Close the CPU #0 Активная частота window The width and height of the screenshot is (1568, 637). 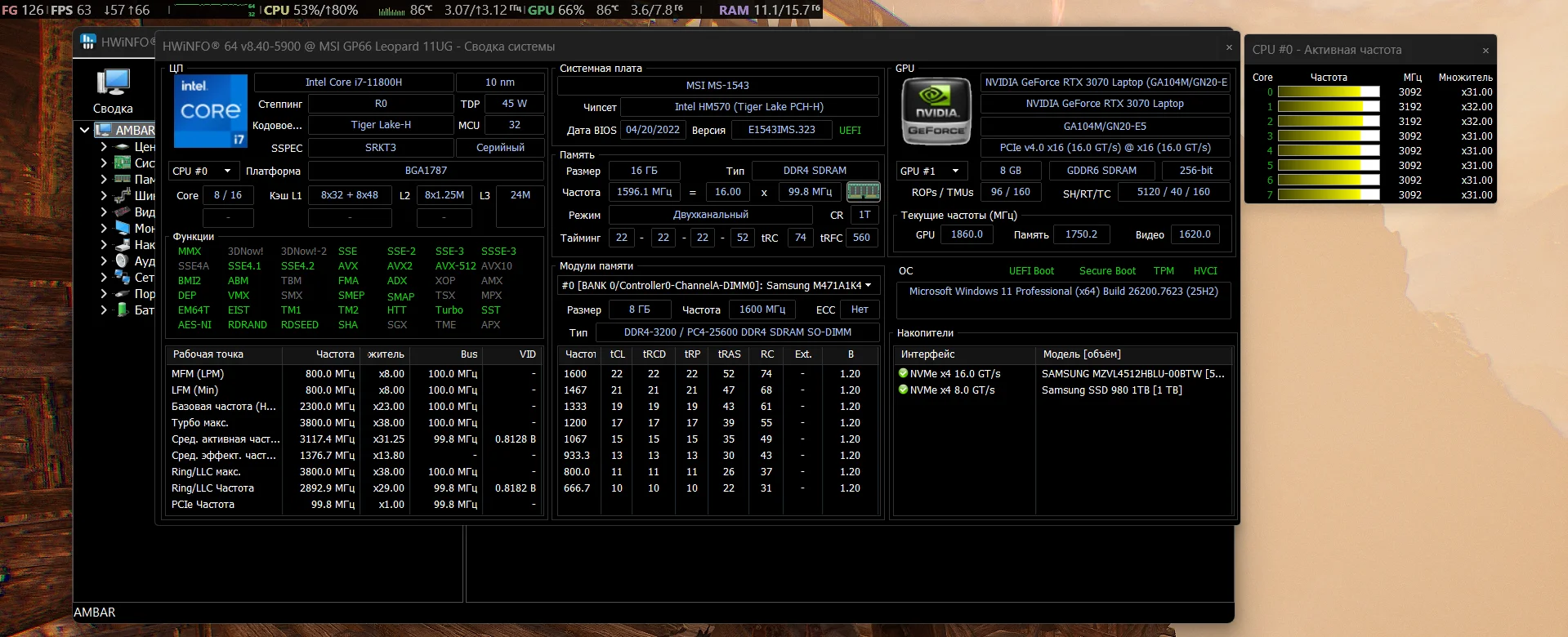tap(1485, 51)
